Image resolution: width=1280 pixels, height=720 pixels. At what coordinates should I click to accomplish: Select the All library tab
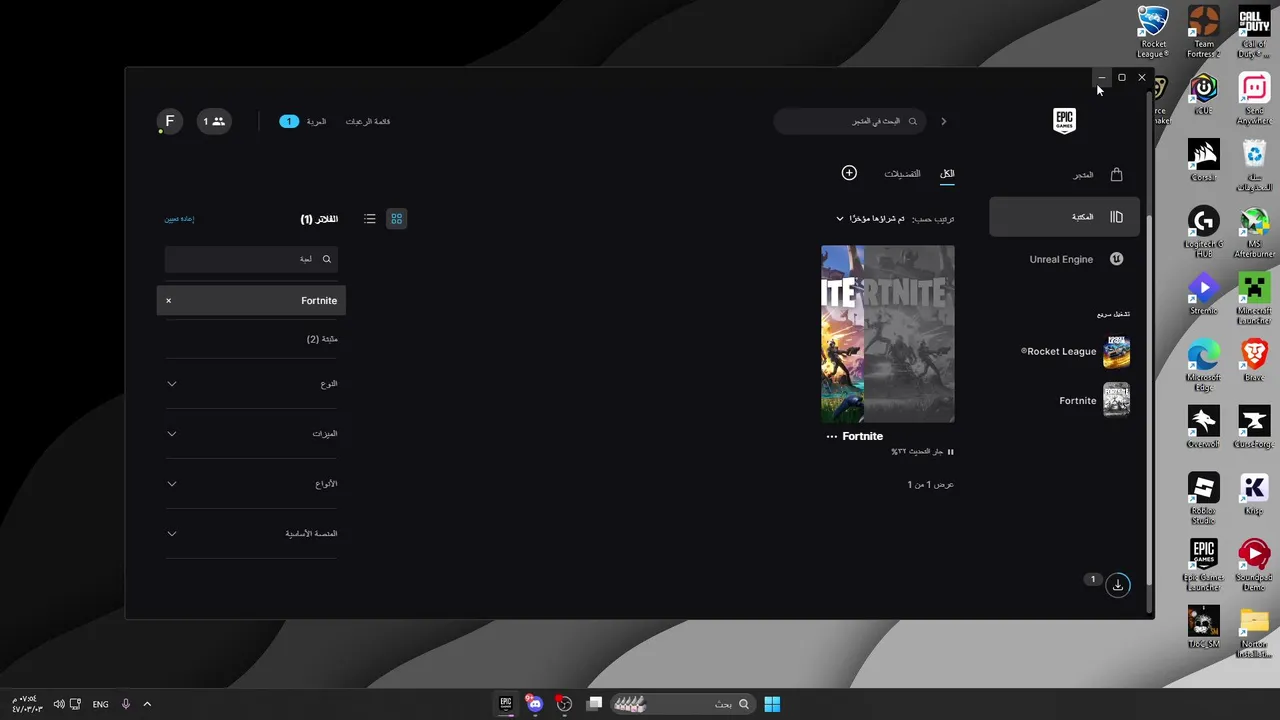click(x=947, y=174)
